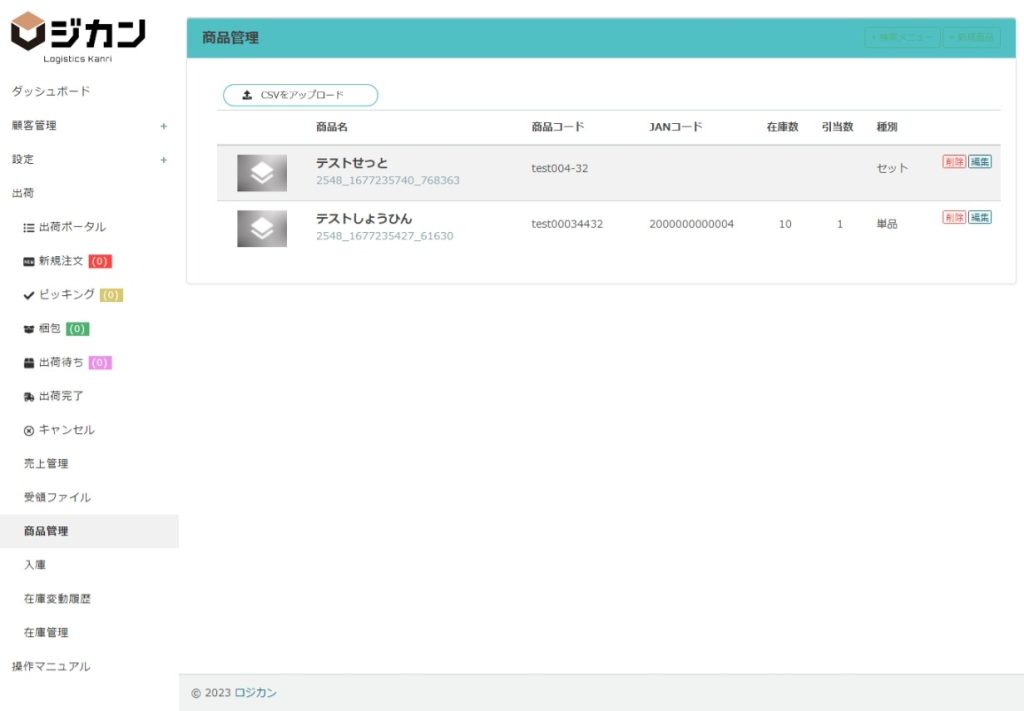Expand the 設定 menu plus sign
The image size is (1024, 711).
(164, 160)
